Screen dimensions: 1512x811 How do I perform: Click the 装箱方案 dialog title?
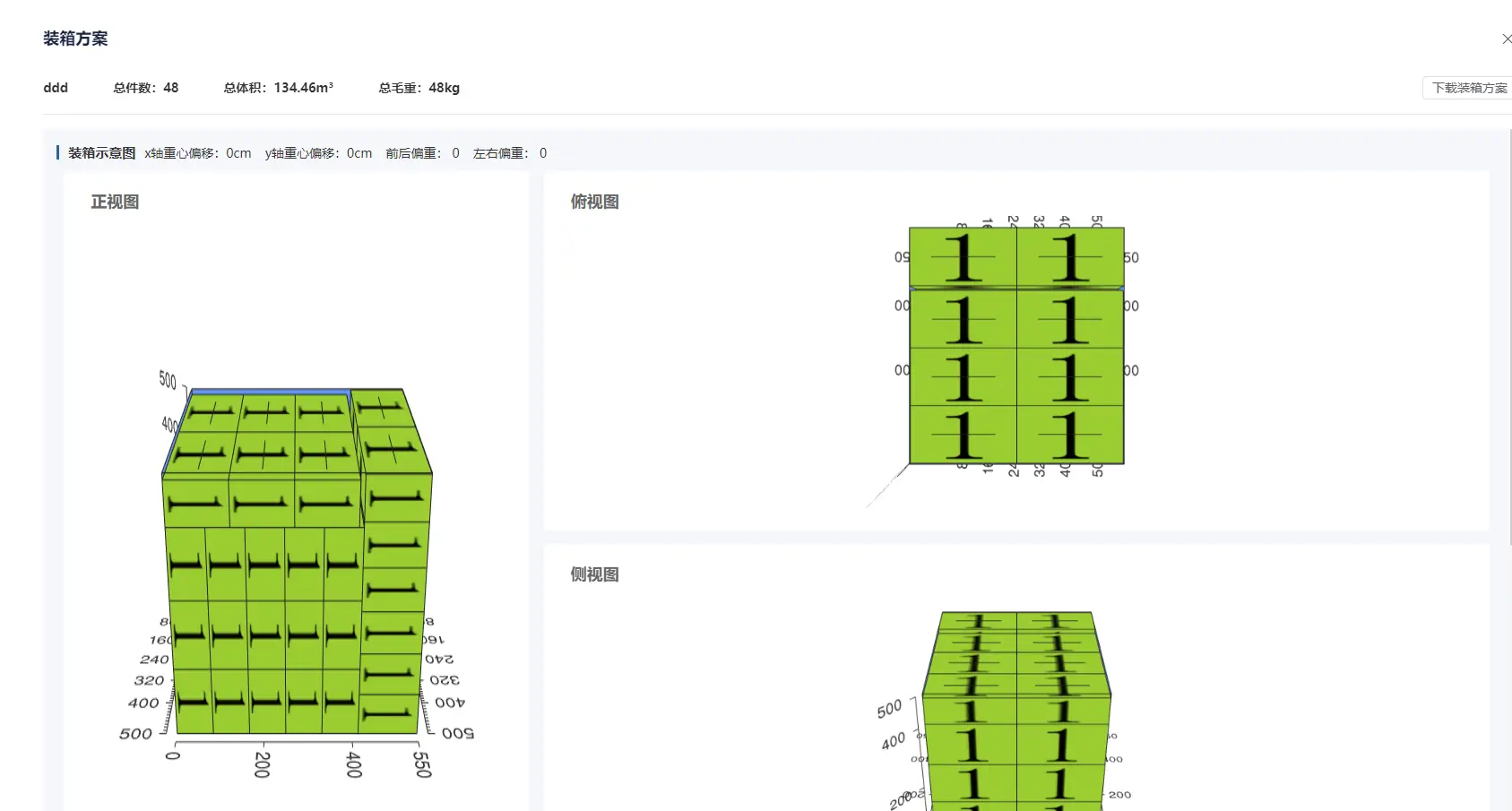tap(75, 39)
